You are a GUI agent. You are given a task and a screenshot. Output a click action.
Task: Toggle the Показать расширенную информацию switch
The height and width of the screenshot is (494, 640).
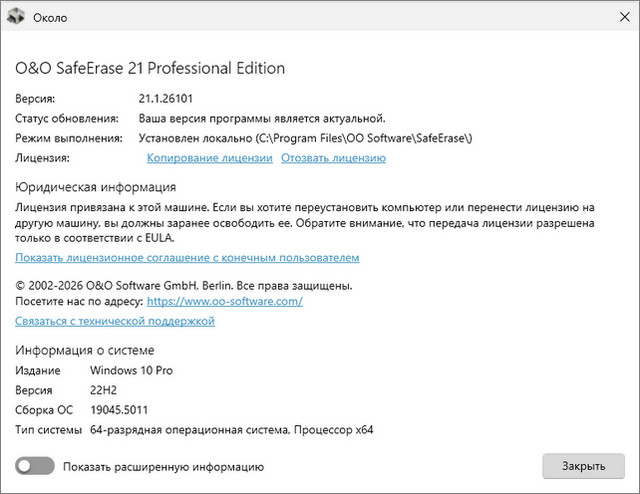[34, 466]
